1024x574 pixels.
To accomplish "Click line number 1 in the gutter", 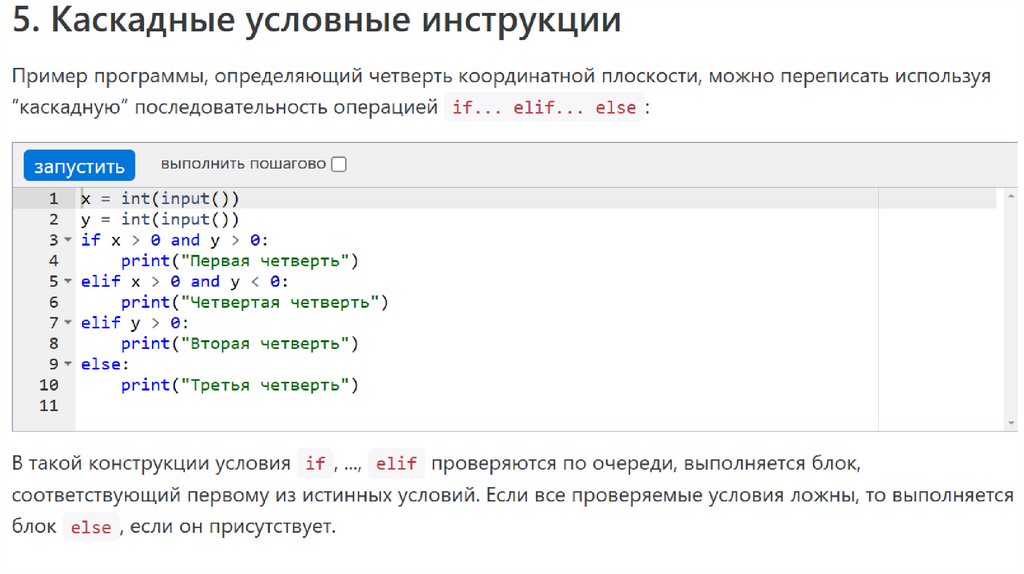I will (x=54, y=199).
